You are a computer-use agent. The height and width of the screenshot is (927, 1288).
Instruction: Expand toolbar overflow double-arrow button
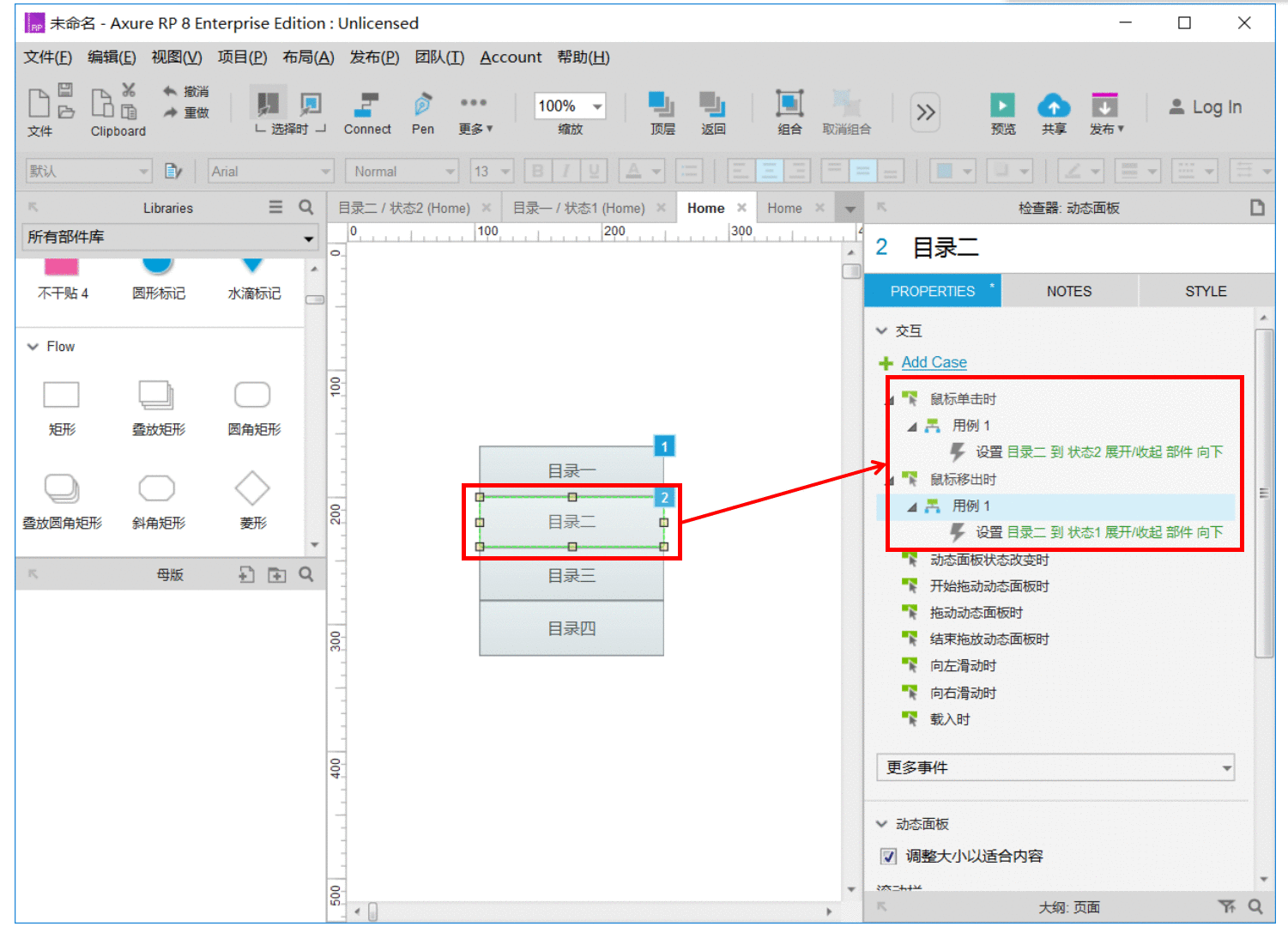(x=925, y=112)
